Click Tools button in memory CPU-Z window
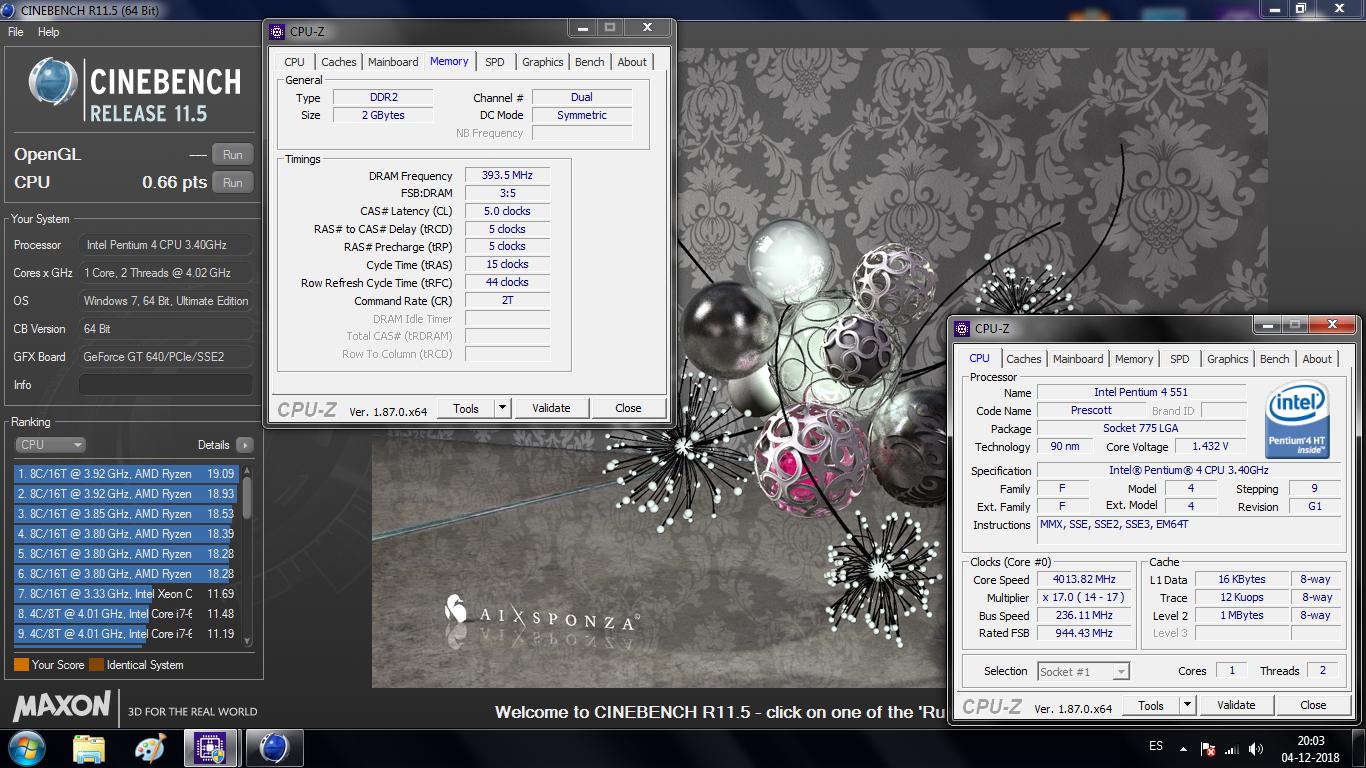1366x768 pixels. 466,408
